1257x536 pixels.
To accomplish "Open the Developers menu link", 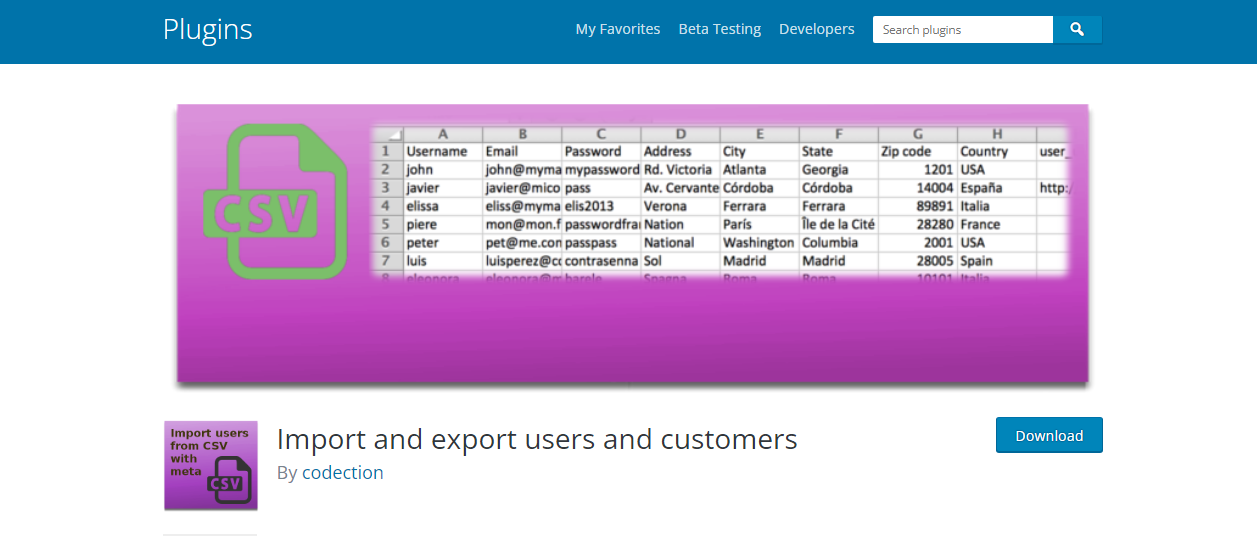I will 816,30.
